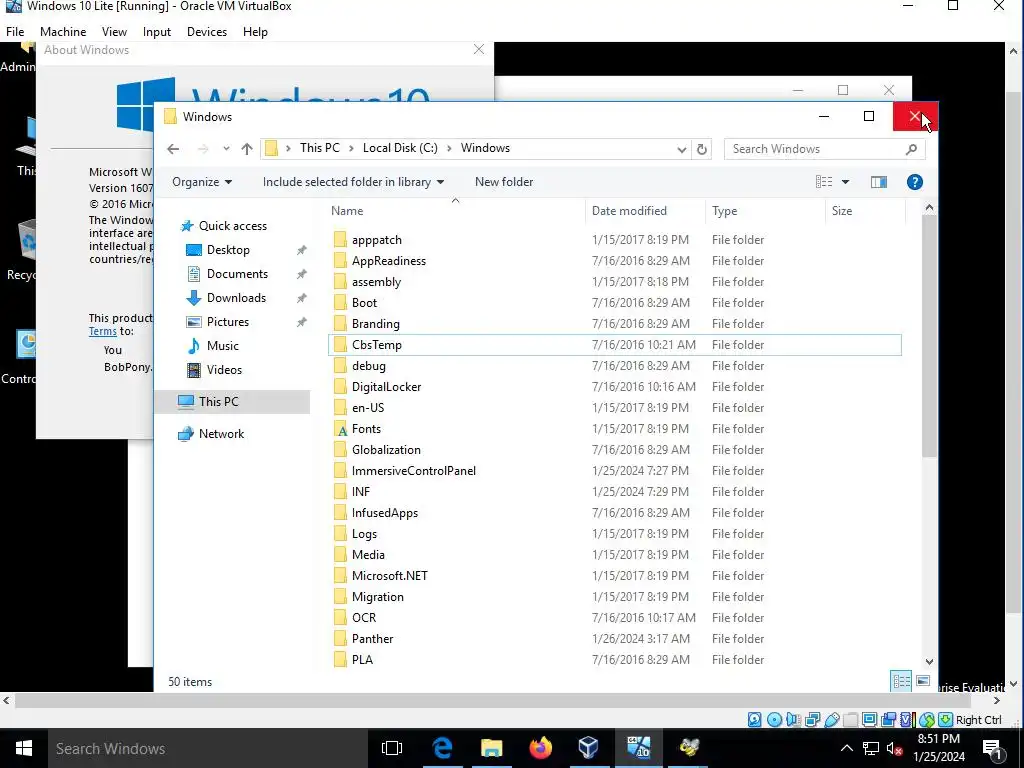Click the file list vertical scrollbar

coord(929,336)
